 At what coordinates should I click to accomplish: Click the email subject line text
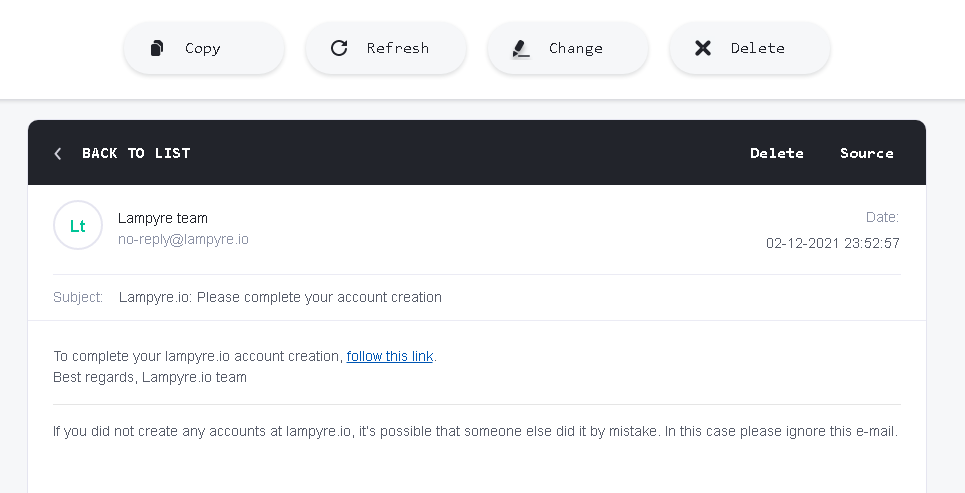[x=280, y=297]
